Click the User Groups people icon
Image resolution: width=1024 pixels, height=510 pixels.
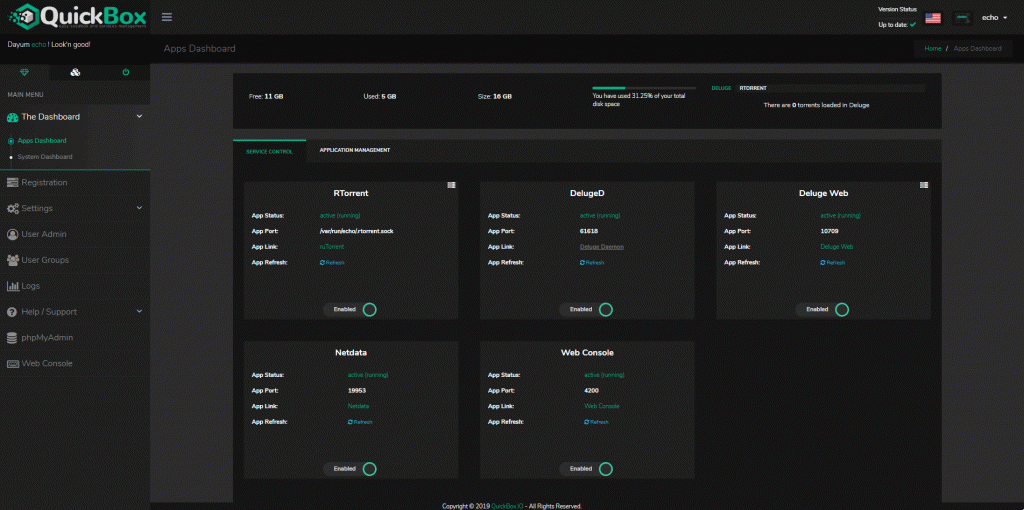coord(12,260)
